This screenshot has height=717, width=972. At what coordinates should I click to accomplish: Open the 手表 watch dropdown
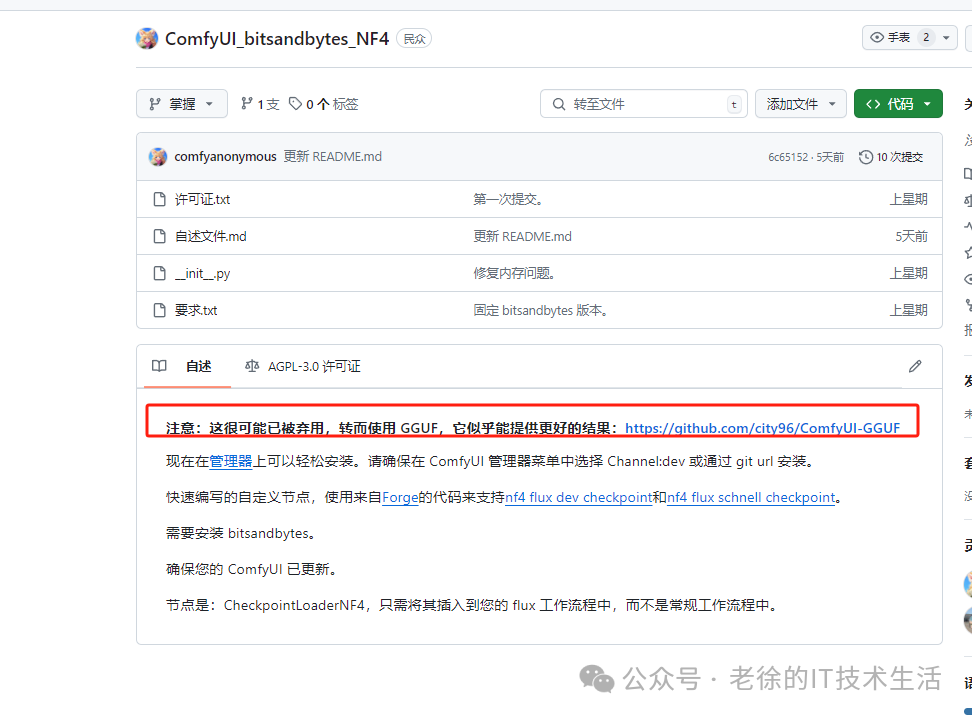pos(909,38)
